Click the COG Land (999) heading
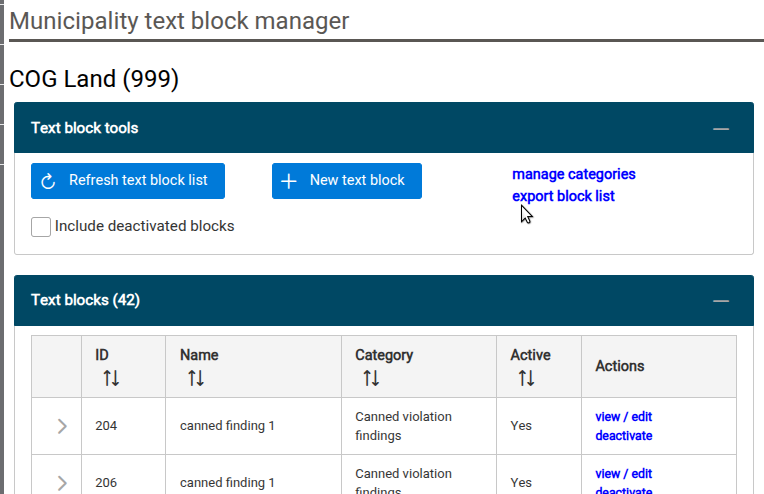This screenshot has width=764, height=494. 94,79
